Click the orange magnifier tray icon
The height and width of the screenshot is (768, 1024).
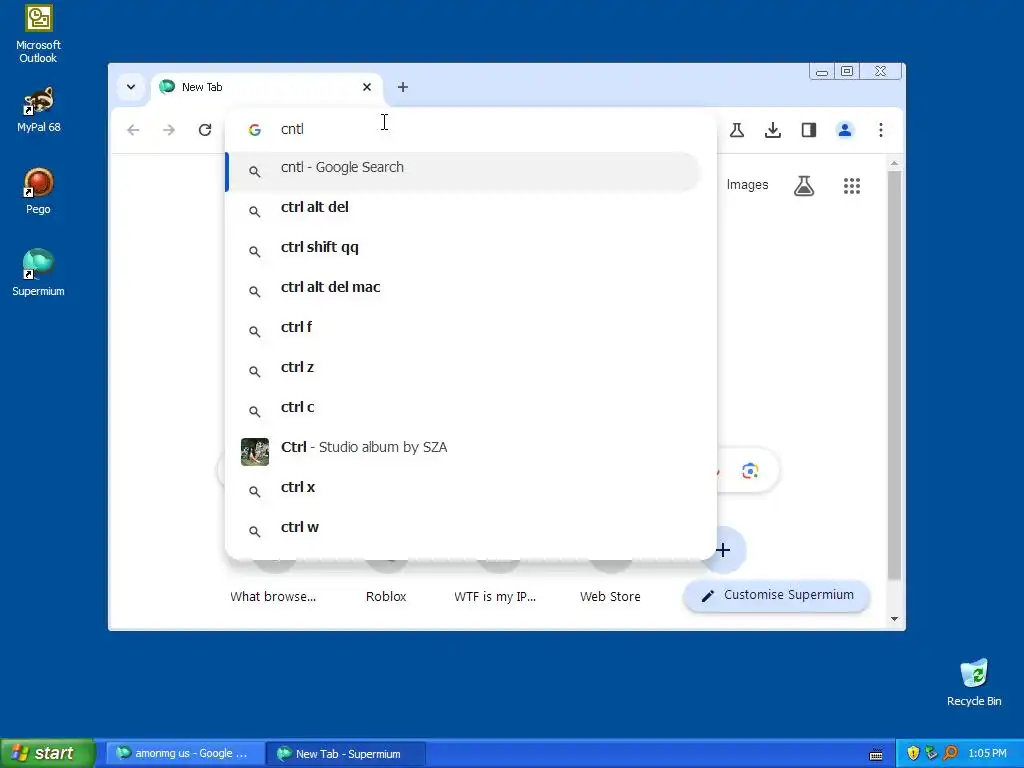[950, 753]
